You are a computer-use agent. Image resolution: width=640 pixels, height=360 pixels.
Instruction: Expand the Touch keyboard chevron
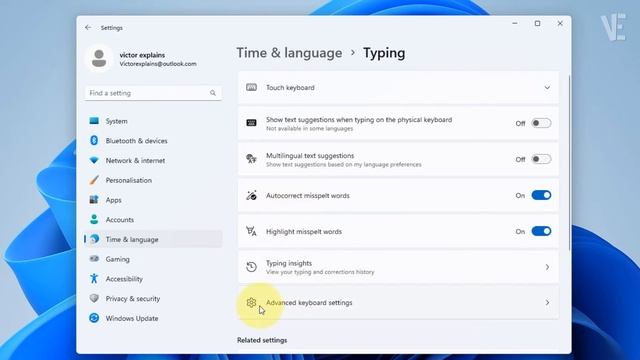coord(547,87)
